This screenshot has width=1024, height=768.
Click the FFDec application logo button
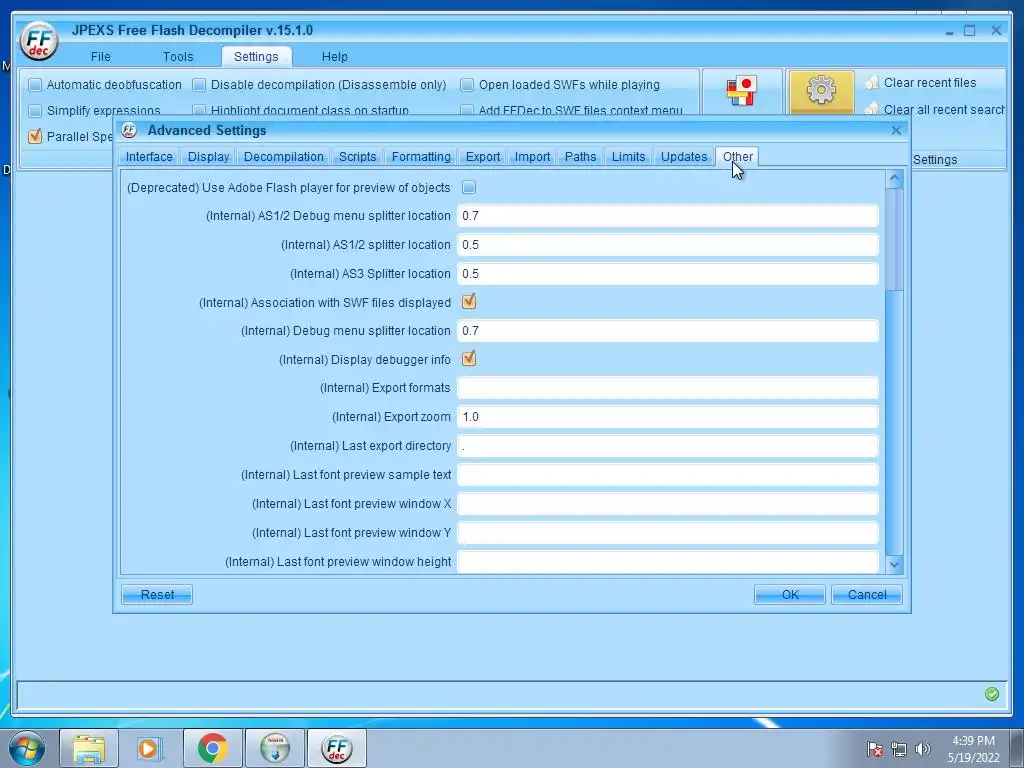pyautogui.click(x=39, y=40)
